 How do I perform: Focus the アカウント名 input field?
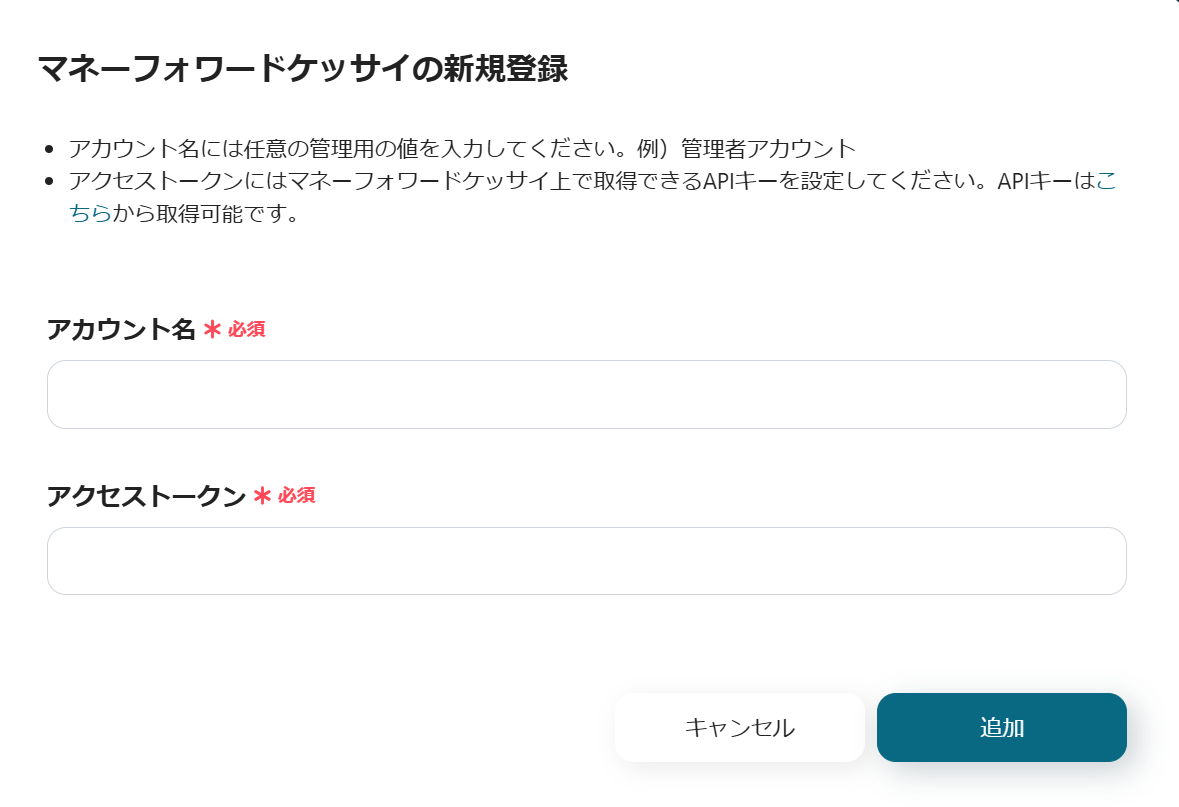coord(586,394)
